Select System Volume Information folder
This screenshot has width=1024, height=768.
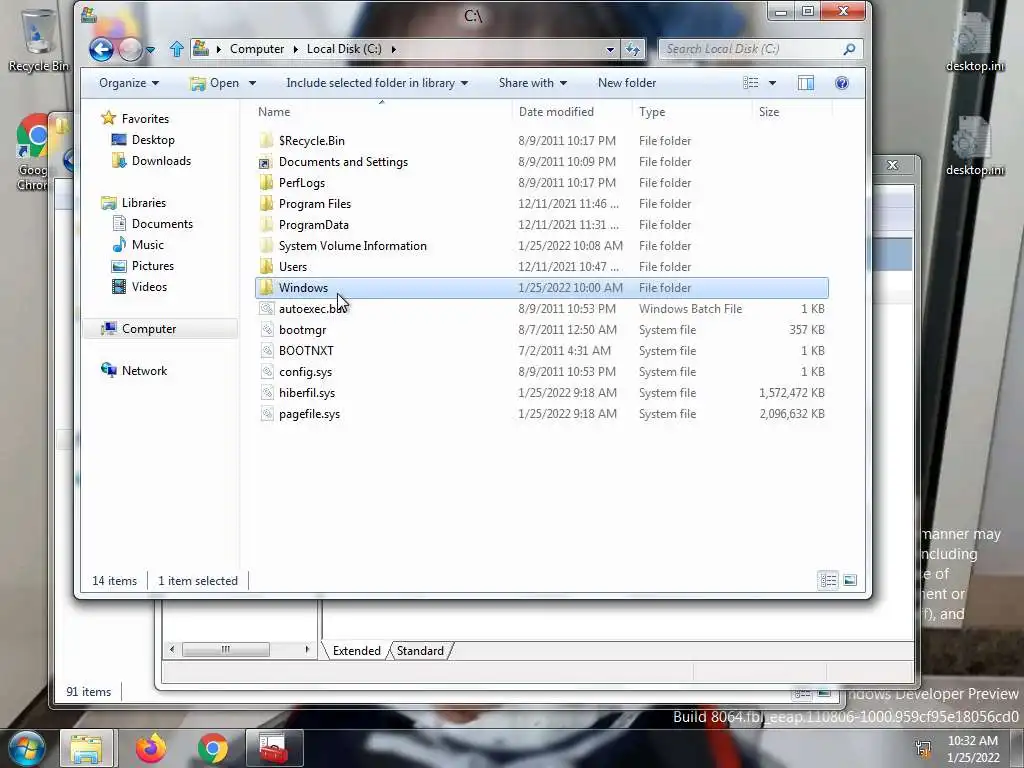tap(353, 246)
